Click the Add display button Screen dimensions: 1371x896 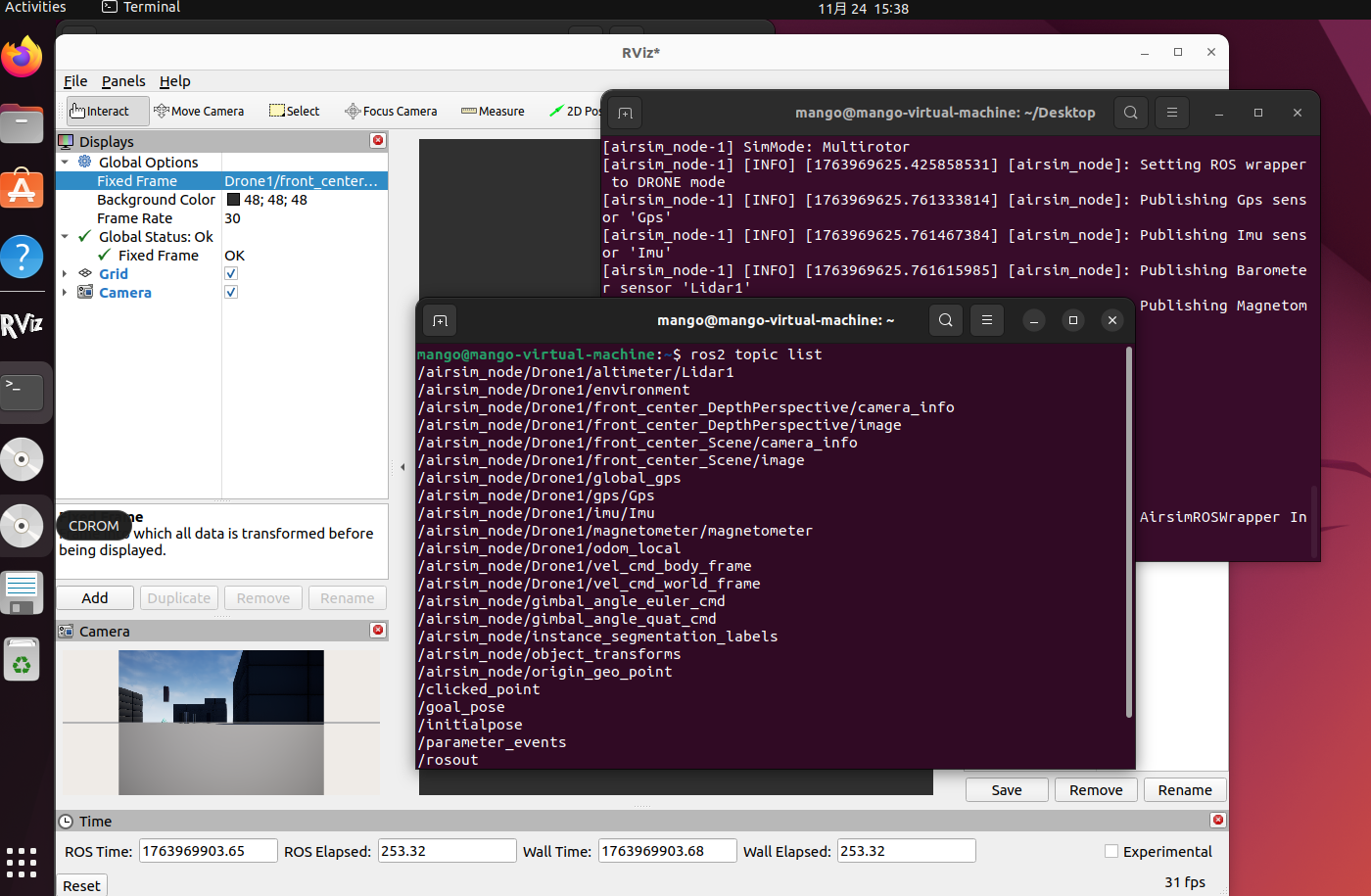(95, 598)
